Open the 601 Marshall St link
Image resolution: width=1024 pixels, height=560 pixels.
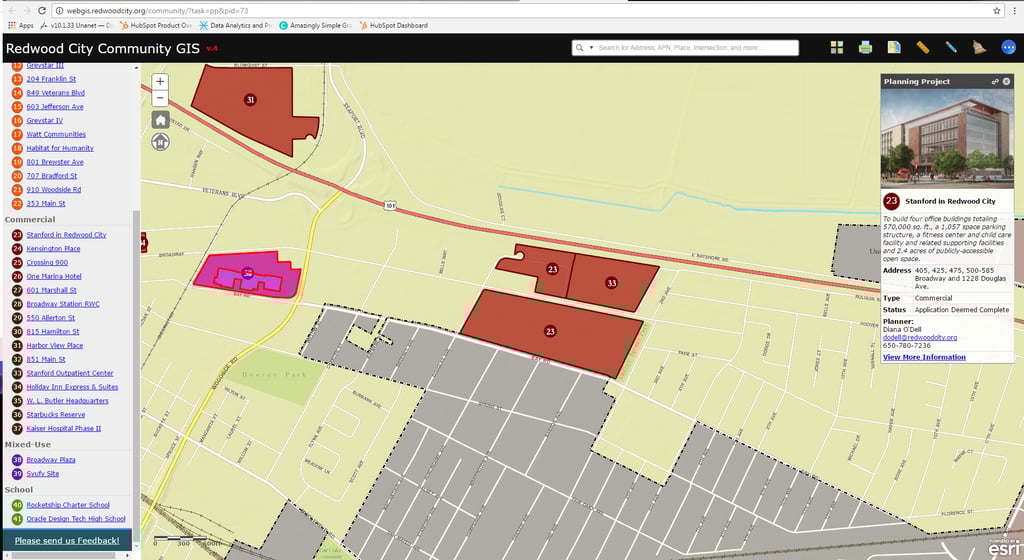[x=51, y=290]
